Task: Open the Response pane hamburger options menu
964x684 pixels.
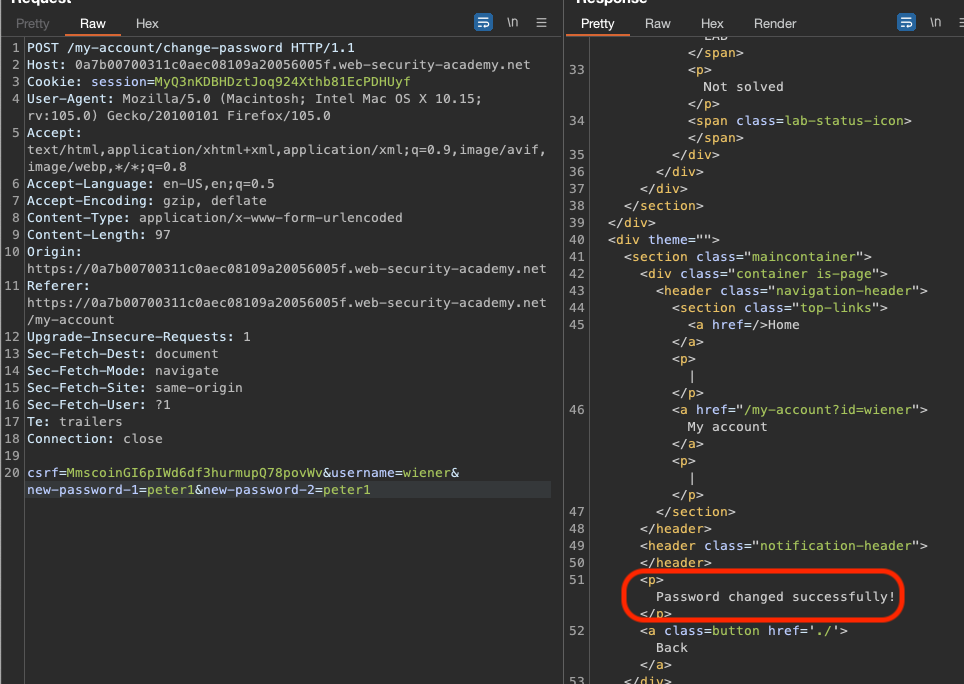Action: pos(960,22)
